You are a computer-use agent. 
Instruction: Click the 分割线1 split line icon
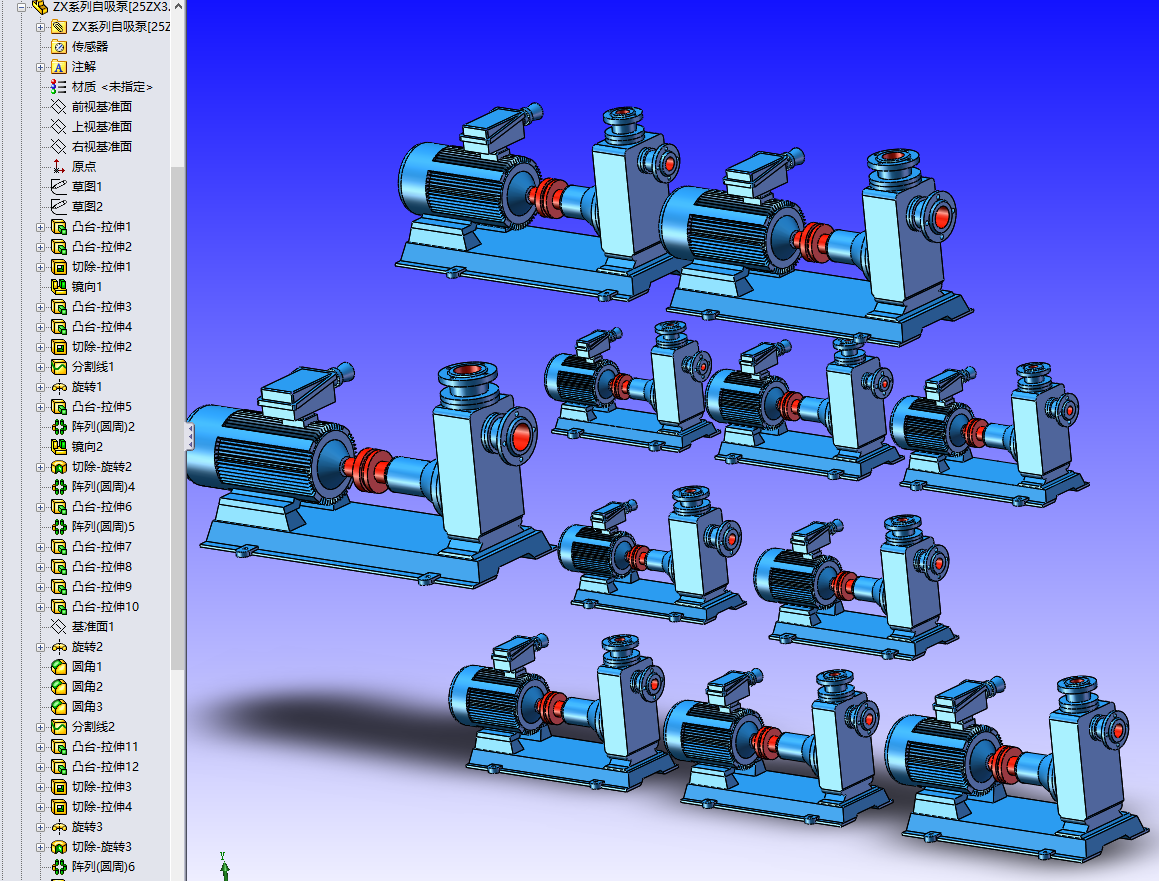click(x=59, y=367)
